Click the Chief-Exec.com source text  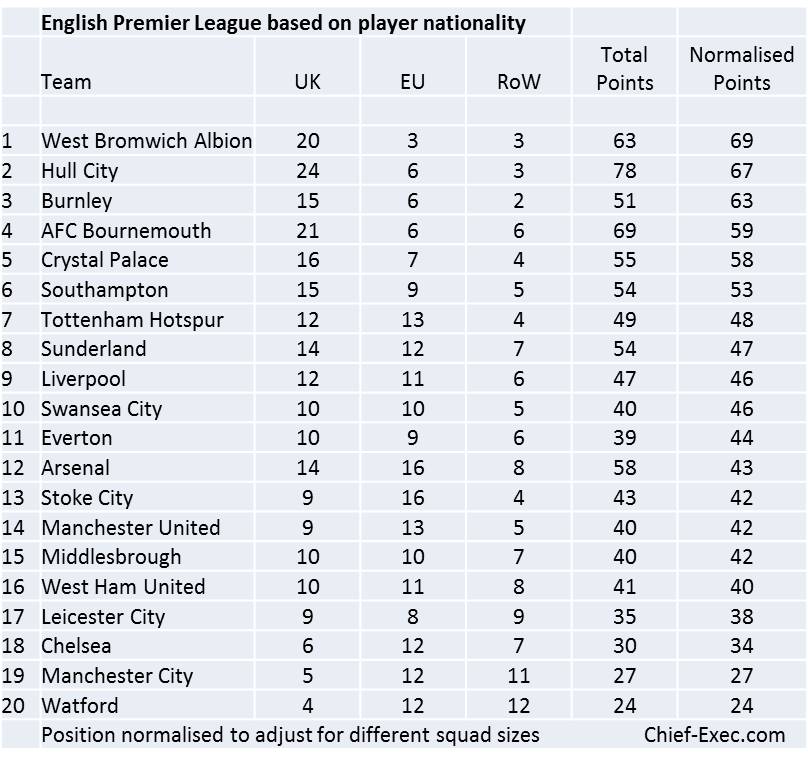(715, 735)
